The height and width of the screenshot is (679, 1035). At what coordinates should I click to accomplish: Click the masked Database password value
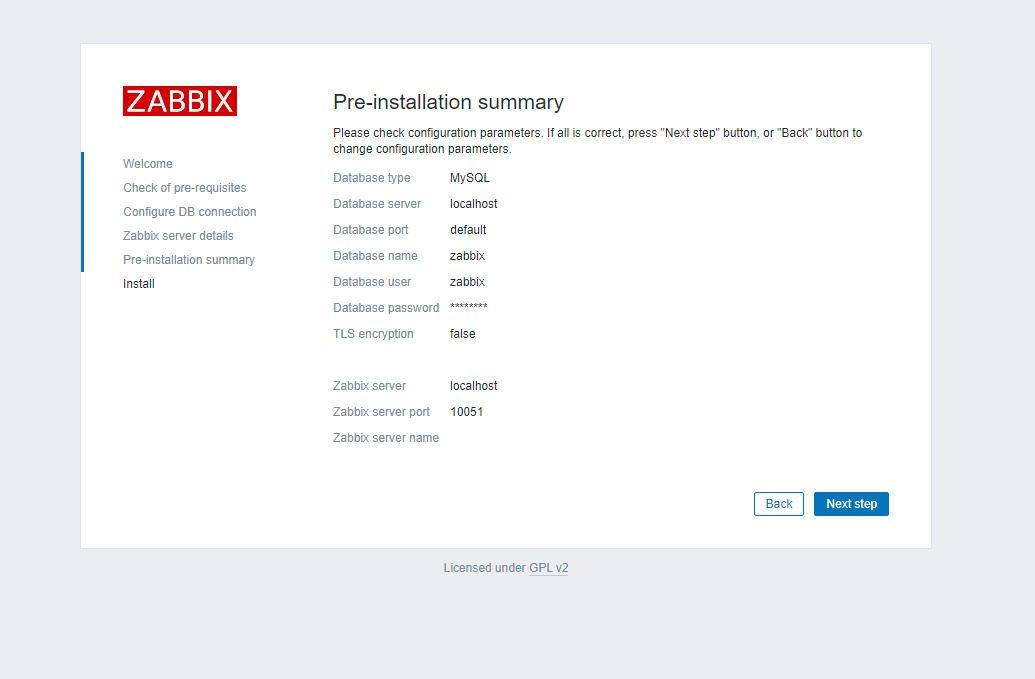pyautogui.click(x=469, y=307)
